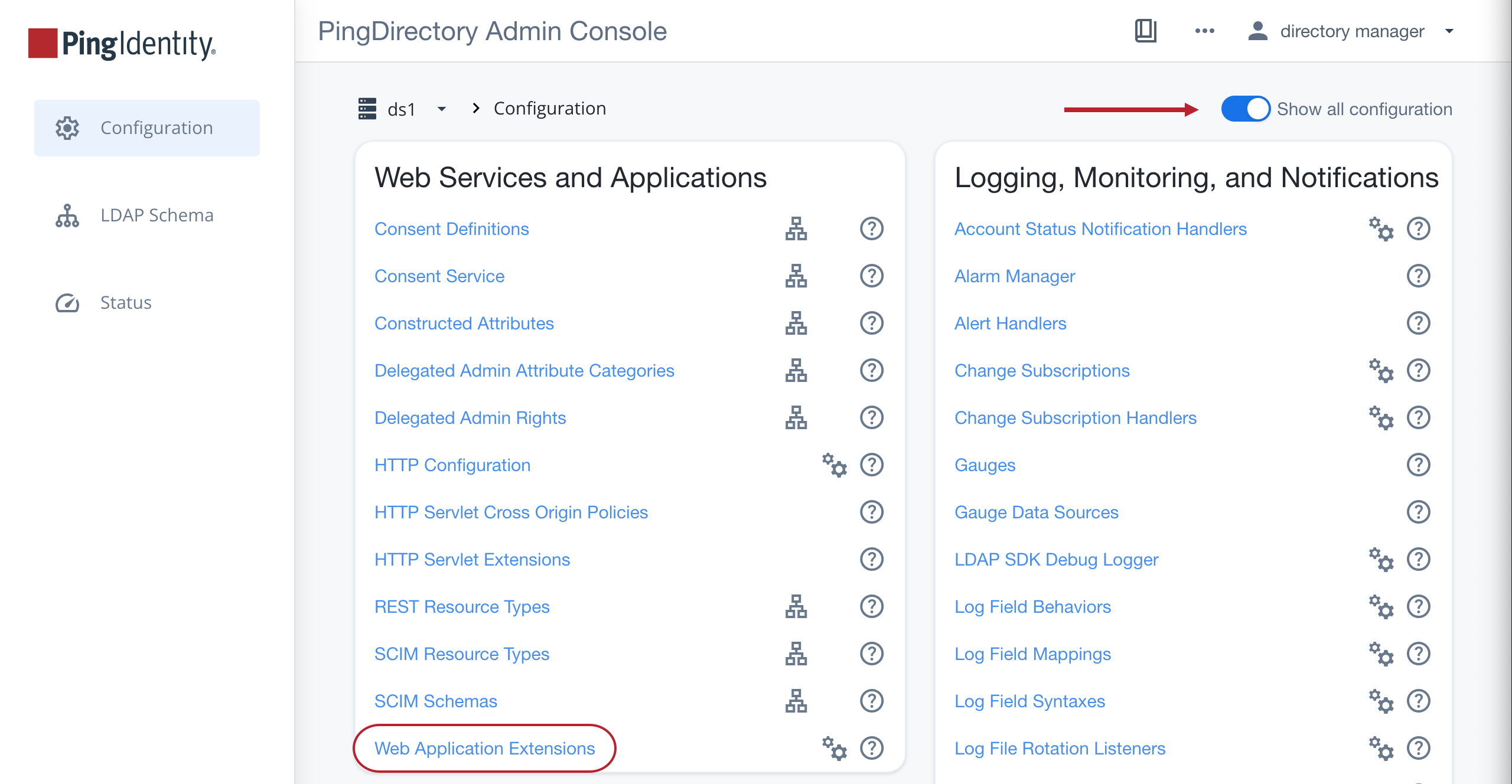
Task: Go to LDAP Schema section
Action: (x=157, y=215)
